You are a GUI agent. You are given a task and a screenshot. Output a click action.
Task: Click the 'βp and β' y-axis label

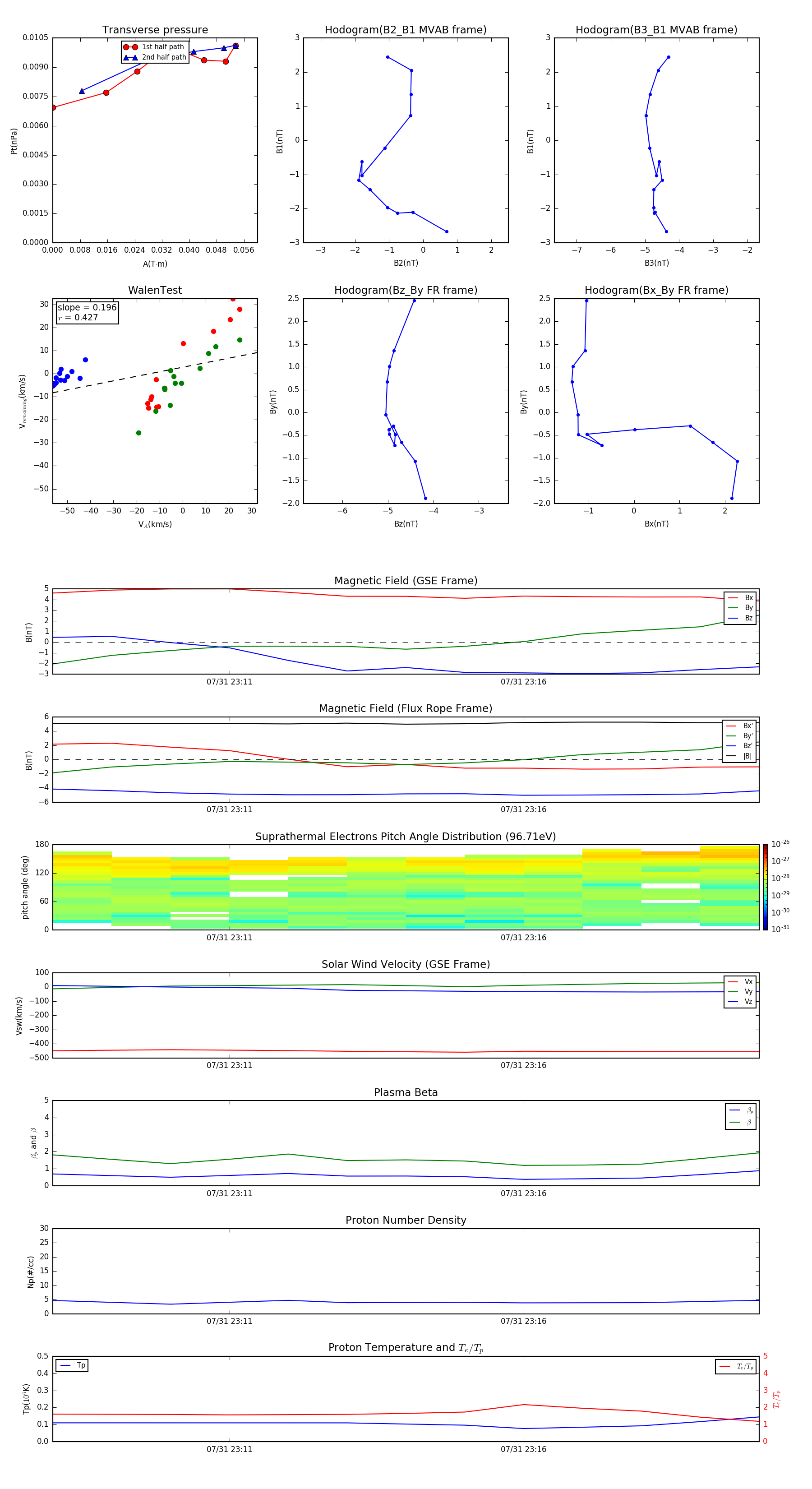tap(33, 1143)
